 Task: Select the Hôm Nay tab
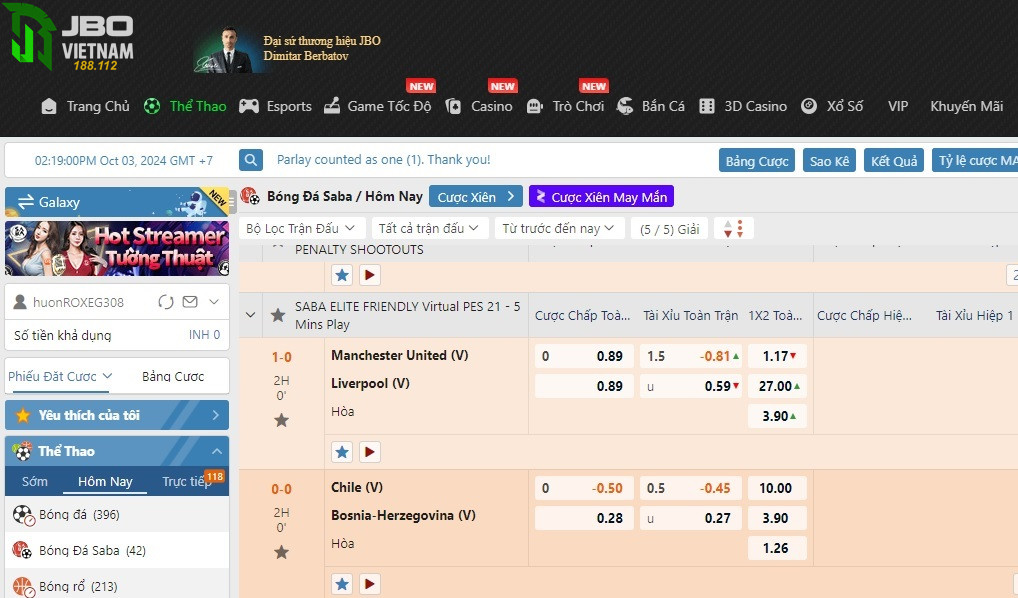pos(105,481)
